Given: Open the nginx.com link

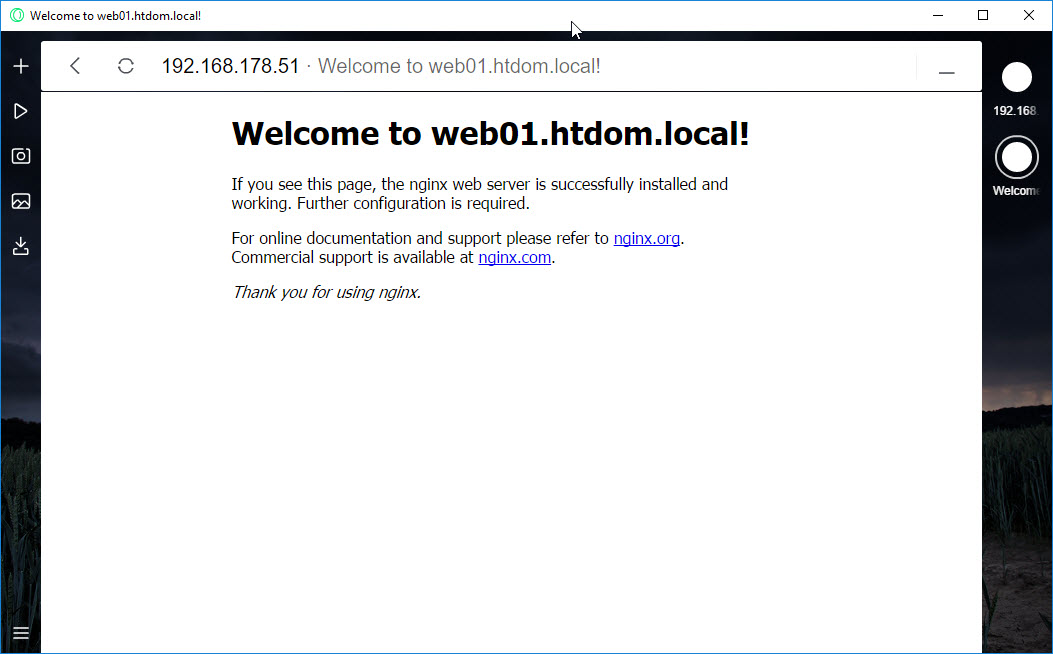Looking at the screenshot, I should pyautogui.click(x=514, y=257).
